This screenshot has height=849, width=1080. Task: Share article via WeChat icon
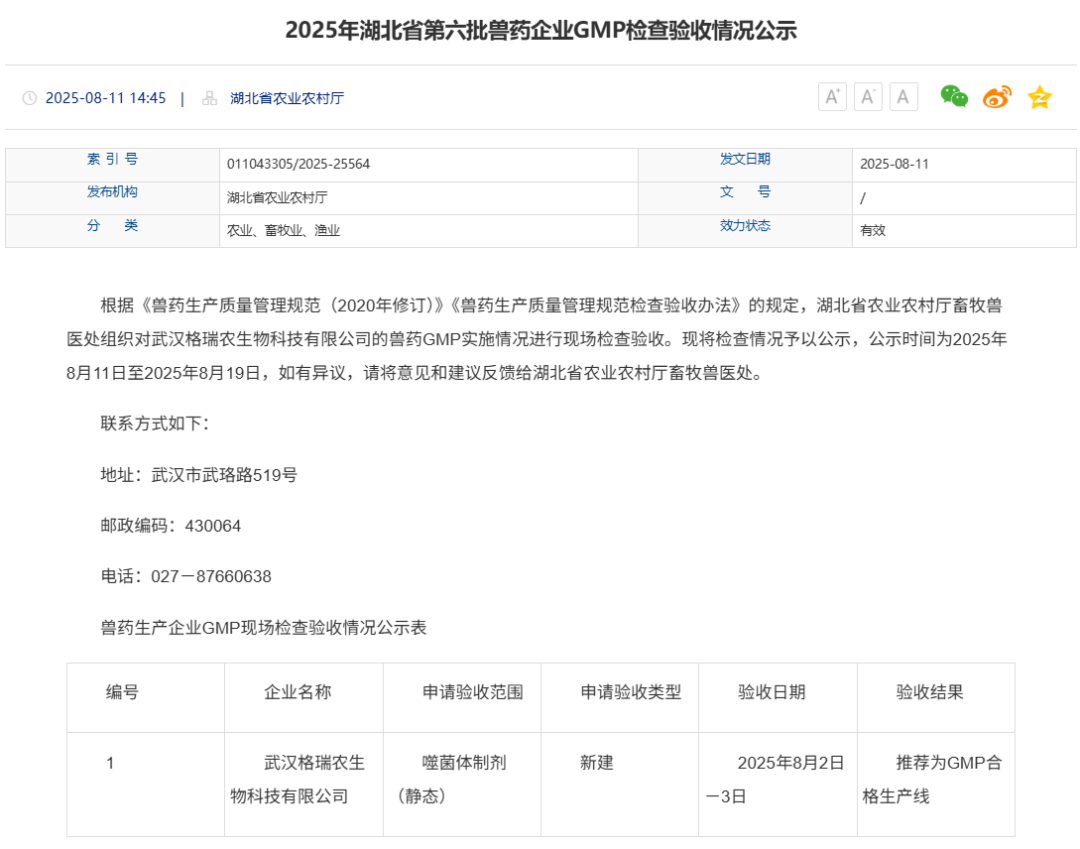click(954, 96)
